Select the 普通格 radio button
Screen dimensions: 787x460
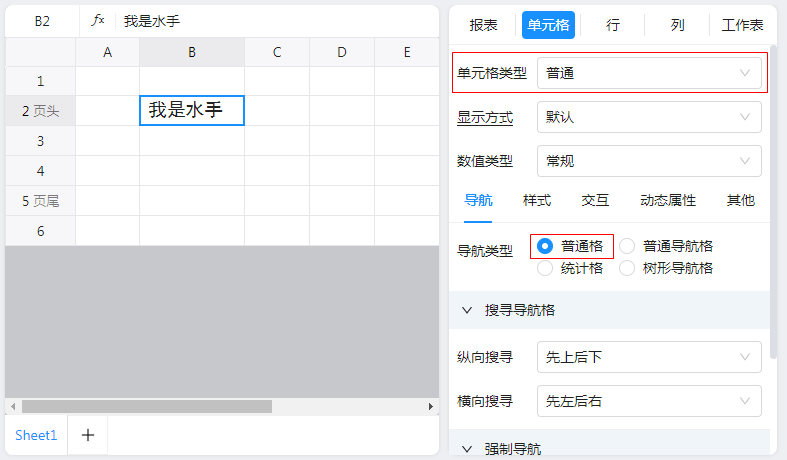tap(545, 246)
